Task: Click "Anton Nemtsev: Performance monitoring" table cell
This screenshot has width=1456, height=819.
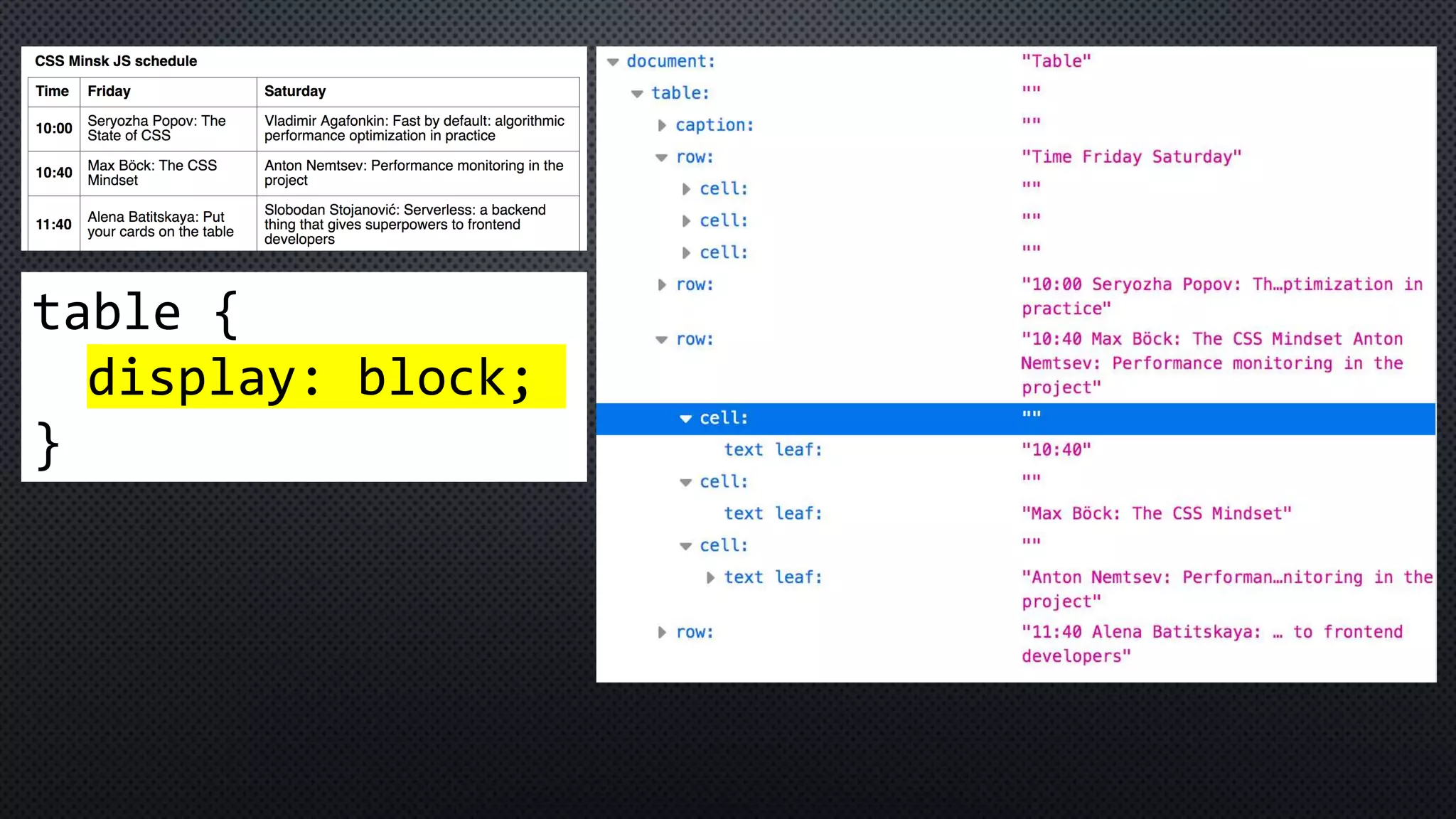Action: [418, 173]
